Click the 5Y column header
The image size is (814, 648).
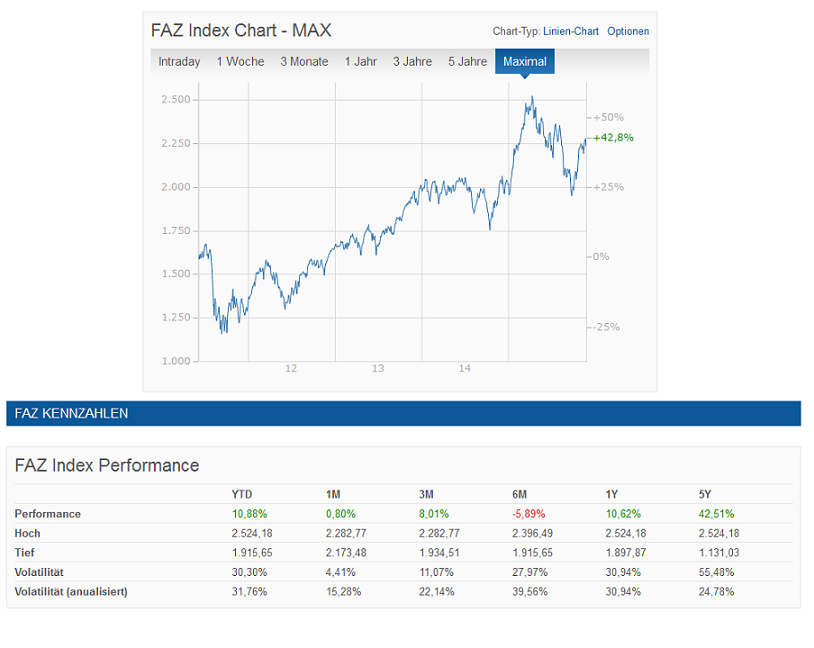pyautogui.click(x=705, y=494)
